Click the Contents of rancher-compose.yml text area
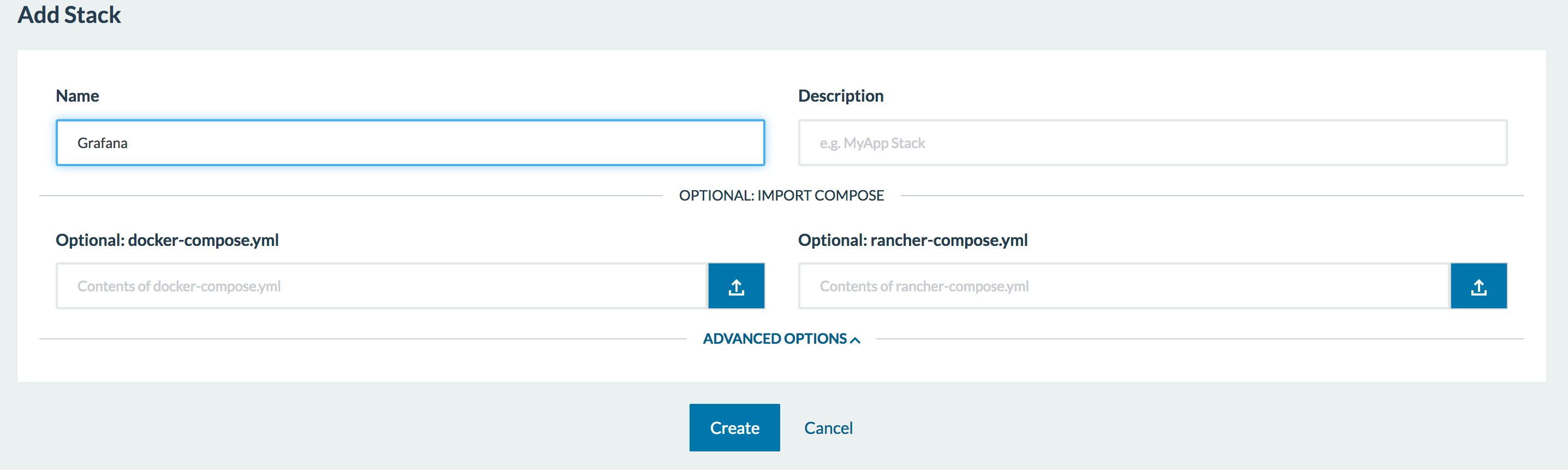Viewport: 1568px width, 470px height. pos(1124,286)
